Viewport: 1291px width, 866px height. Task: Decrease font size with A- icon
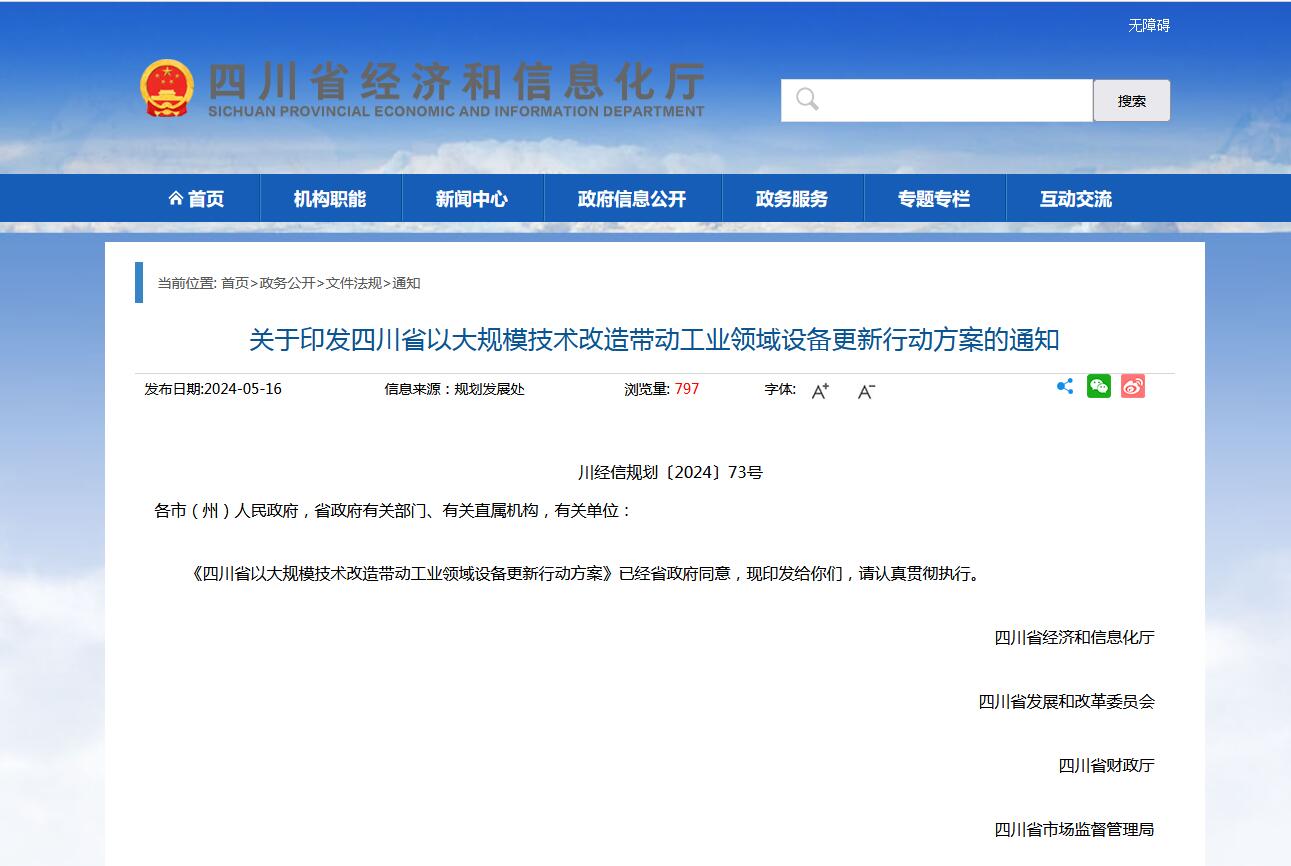[866, 390]
